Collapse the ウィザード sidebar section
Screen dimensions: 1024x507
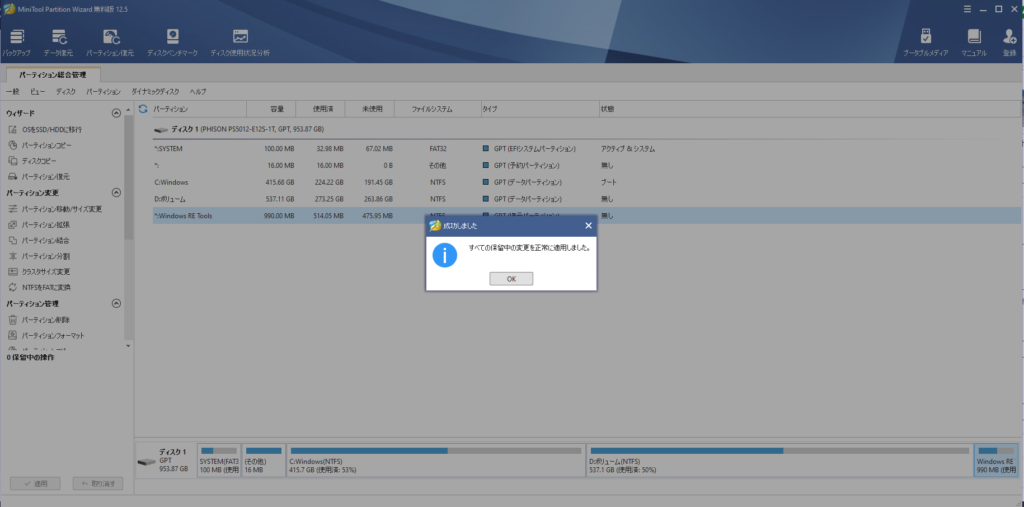(116, 113)
